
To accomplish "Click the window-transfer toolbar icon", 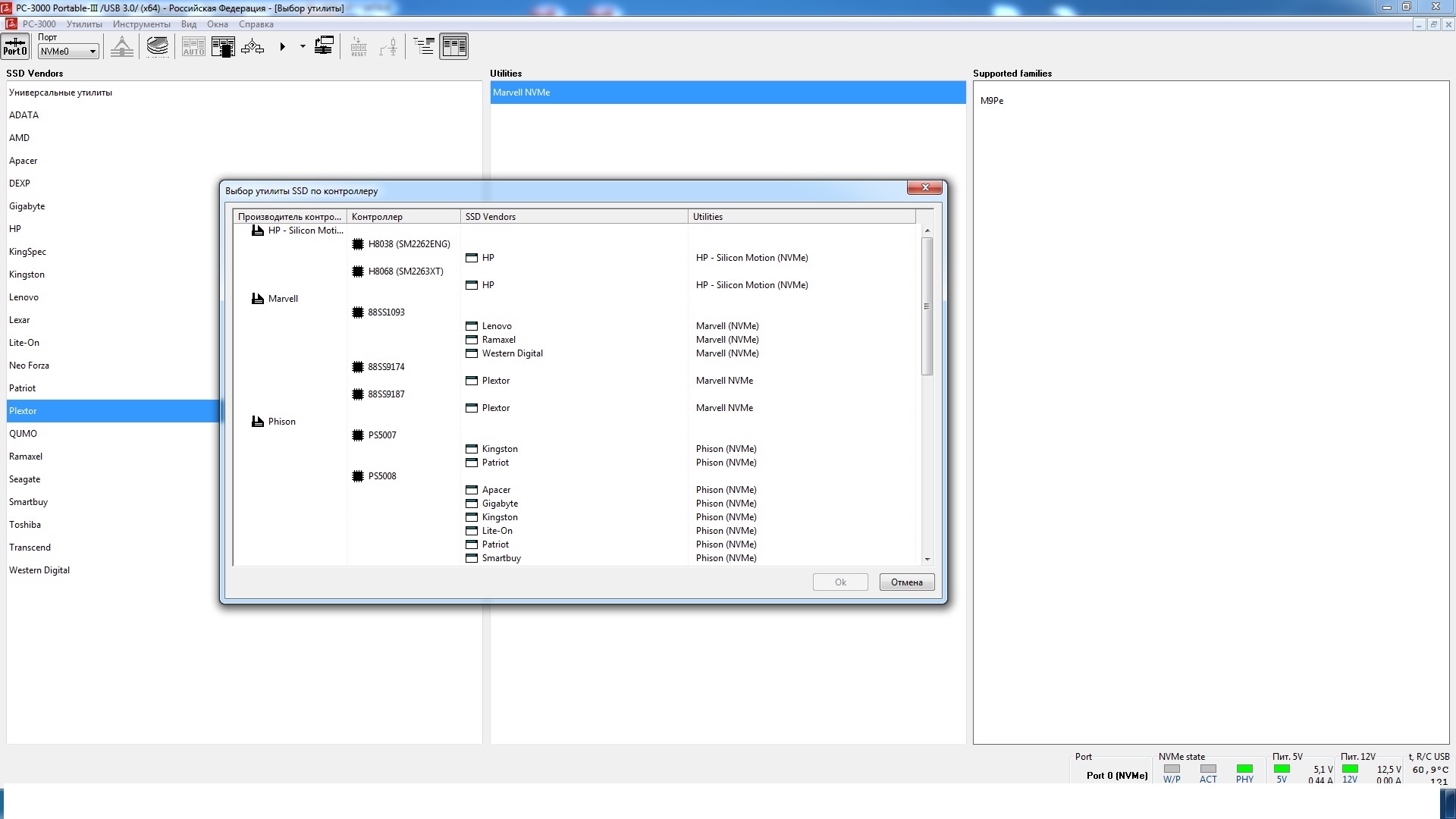I will click(x=324, y=46).
